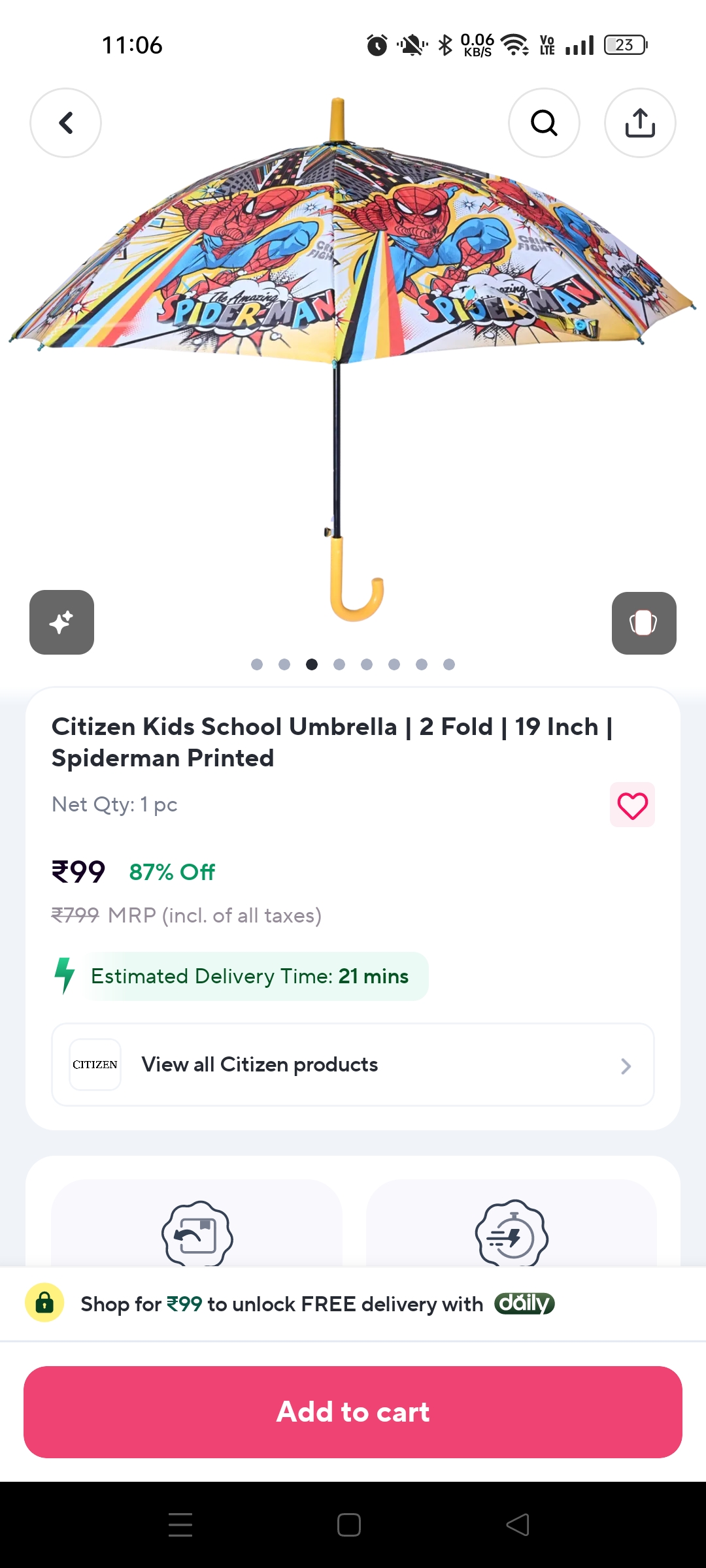Tap the return policy badge icon
Image resolution: width=706 pixels, height=1568 pixels.
pyautogui.click(x=197, y=1233)
